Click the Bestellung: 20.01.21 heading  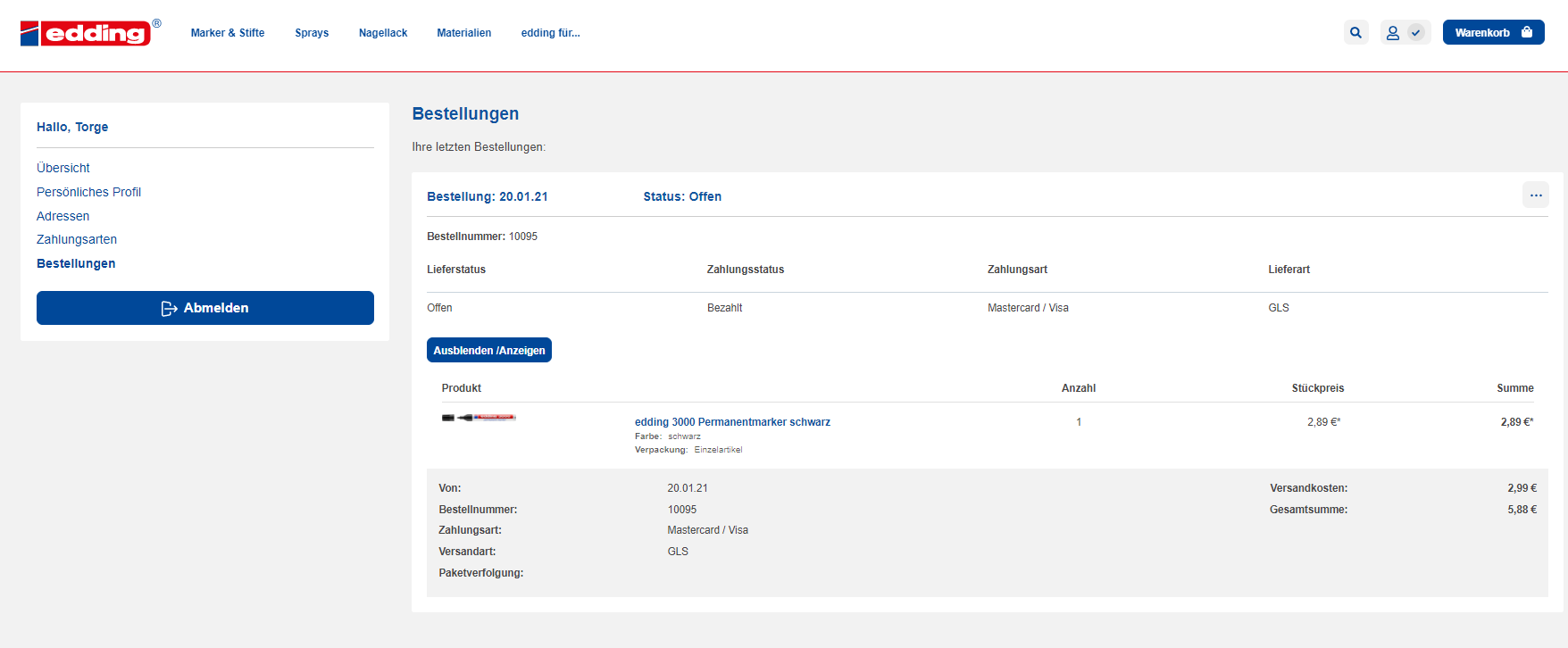pyautogui.click(x=488, y=196)
